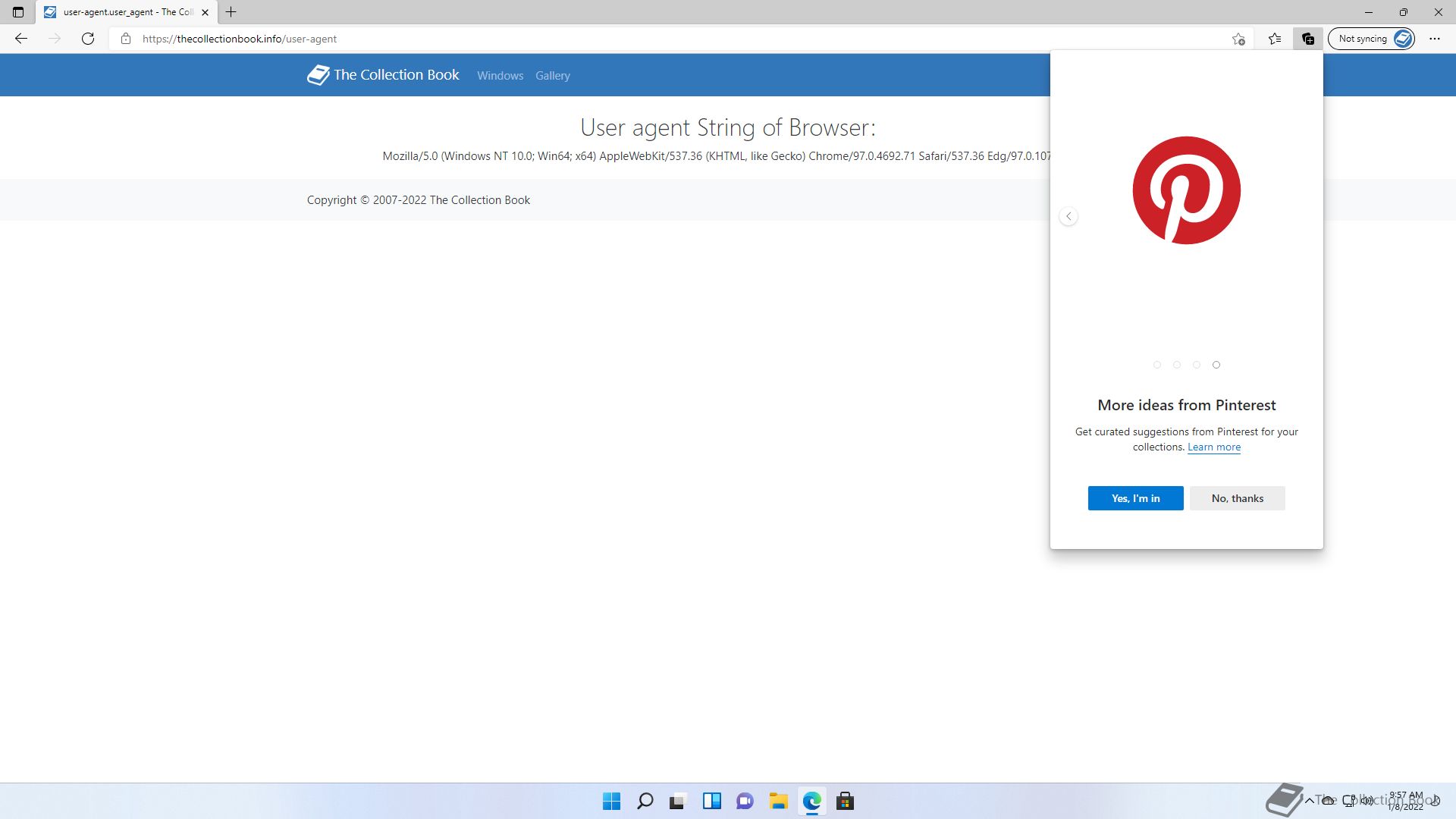Click Yes, I'm in button

(1135, 498)
